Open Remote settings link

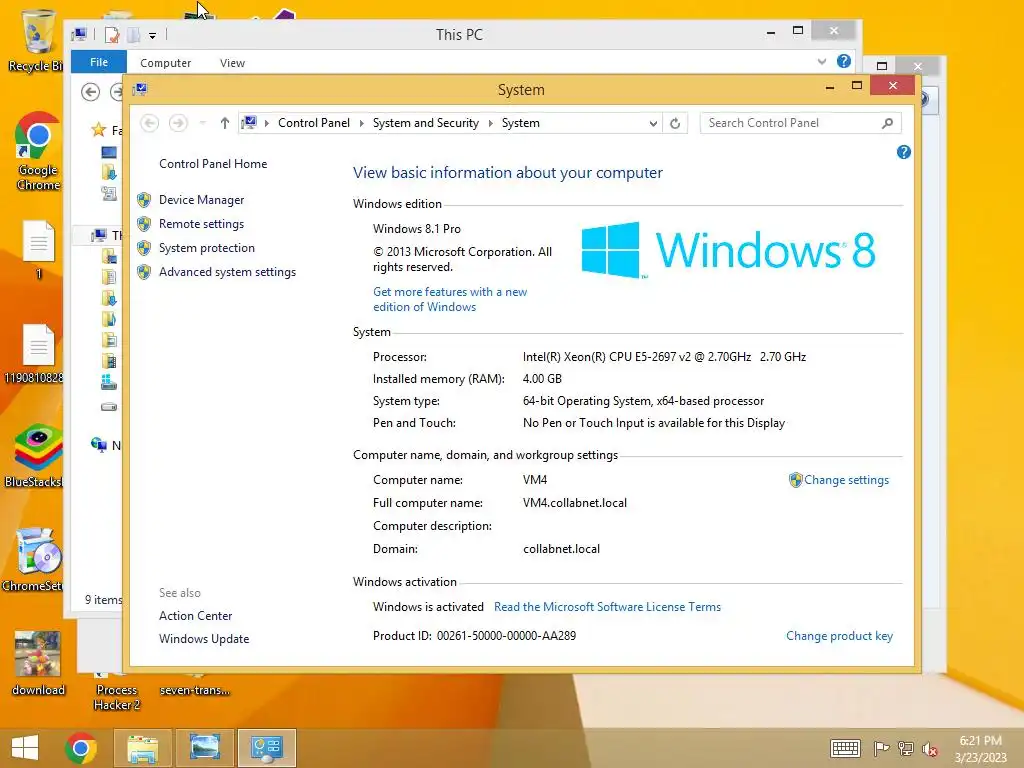201,224
